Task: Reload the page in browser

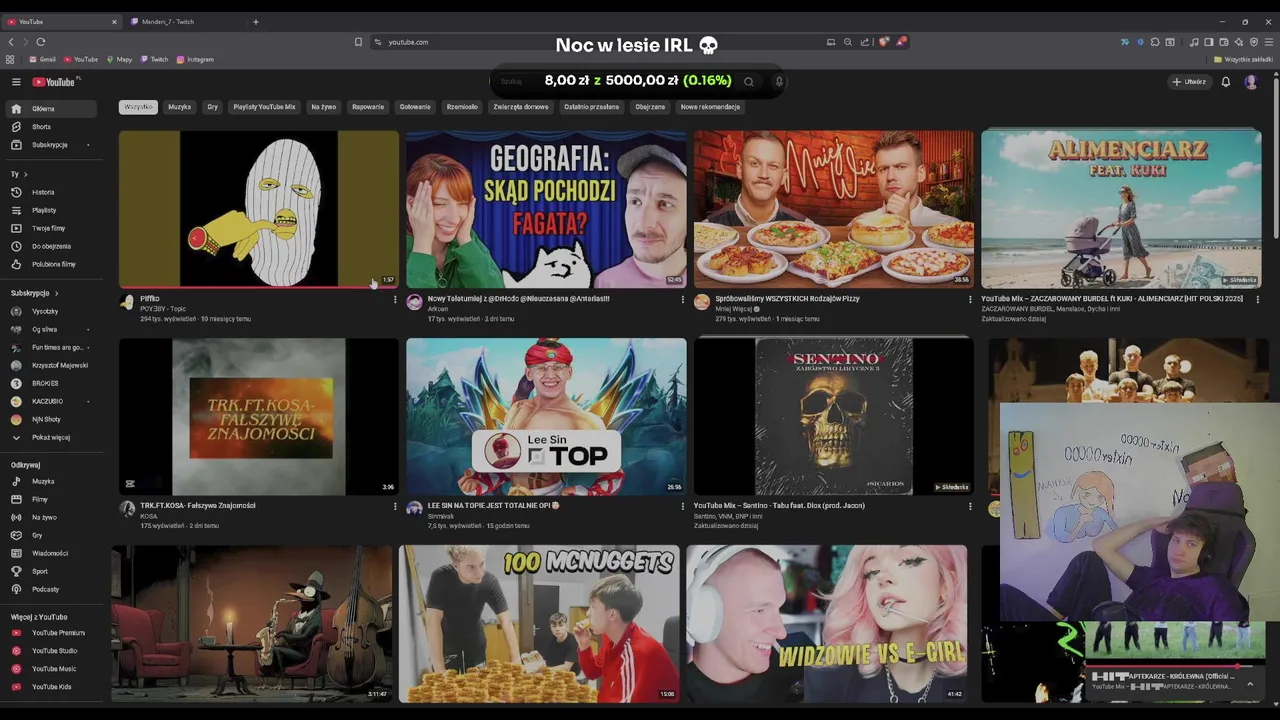Action: coord(41,42)
